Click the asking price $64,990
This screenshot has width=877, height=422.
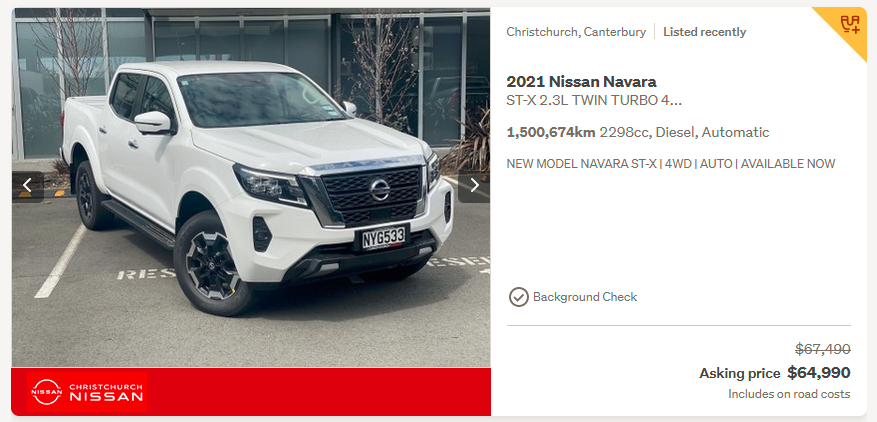click(x=819, y=373)
